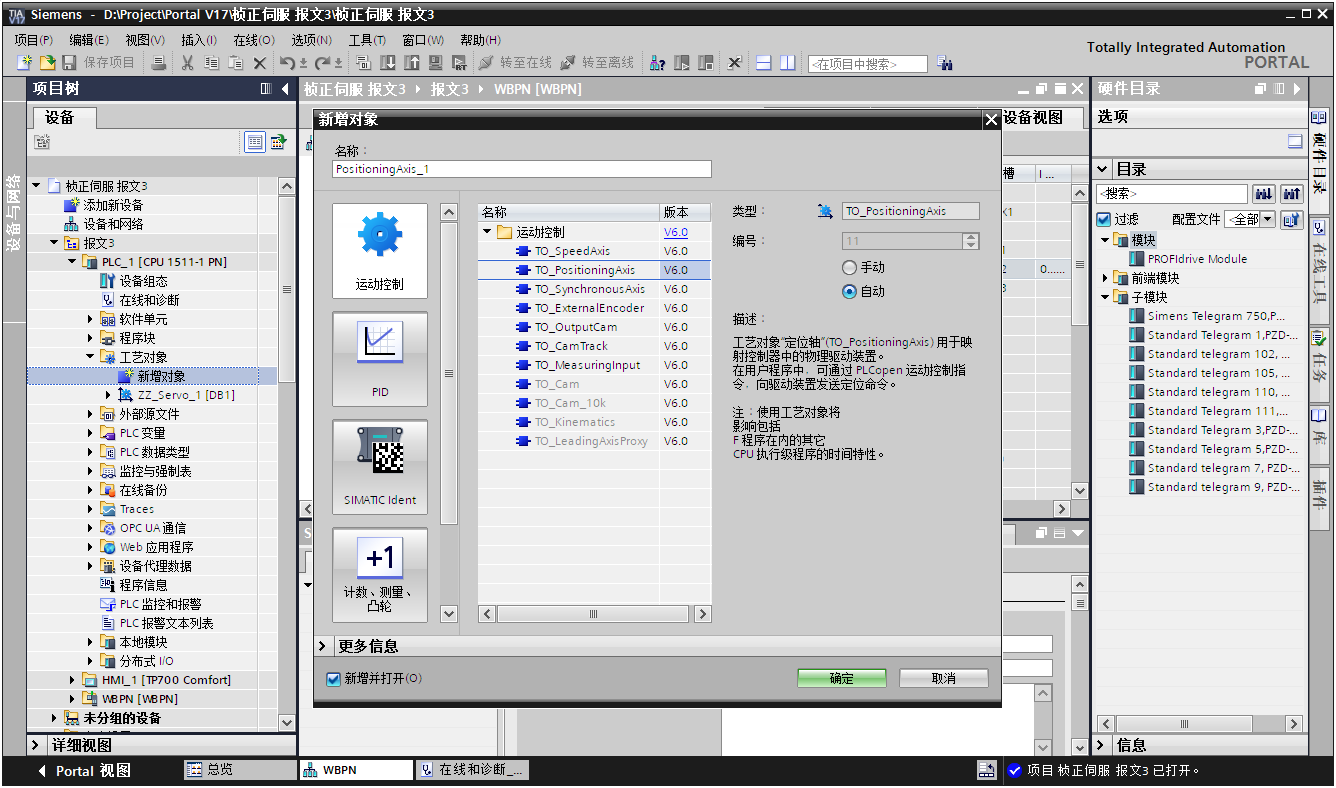The height and width of the screenshot is (788, 1336).
Task: Click the split editor vertically icon
Action: point(788,63)
